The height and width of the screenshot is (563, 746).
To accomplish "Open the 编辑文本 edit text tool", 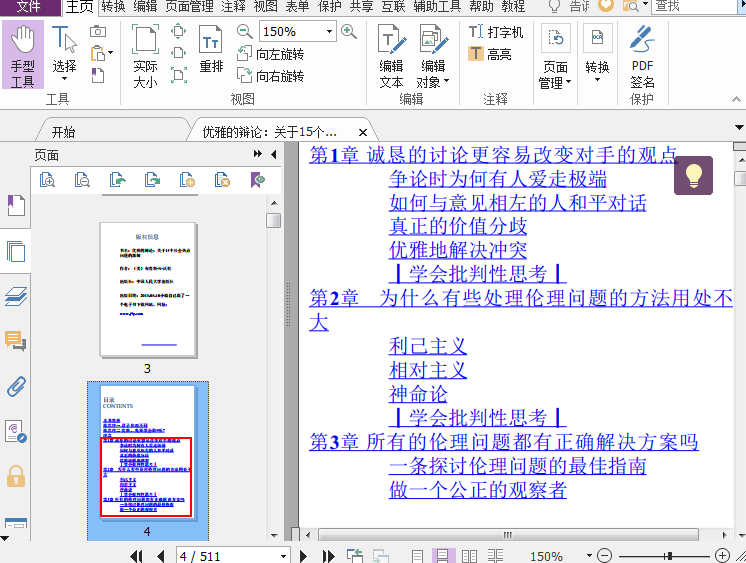I will (x=391, y=56).
